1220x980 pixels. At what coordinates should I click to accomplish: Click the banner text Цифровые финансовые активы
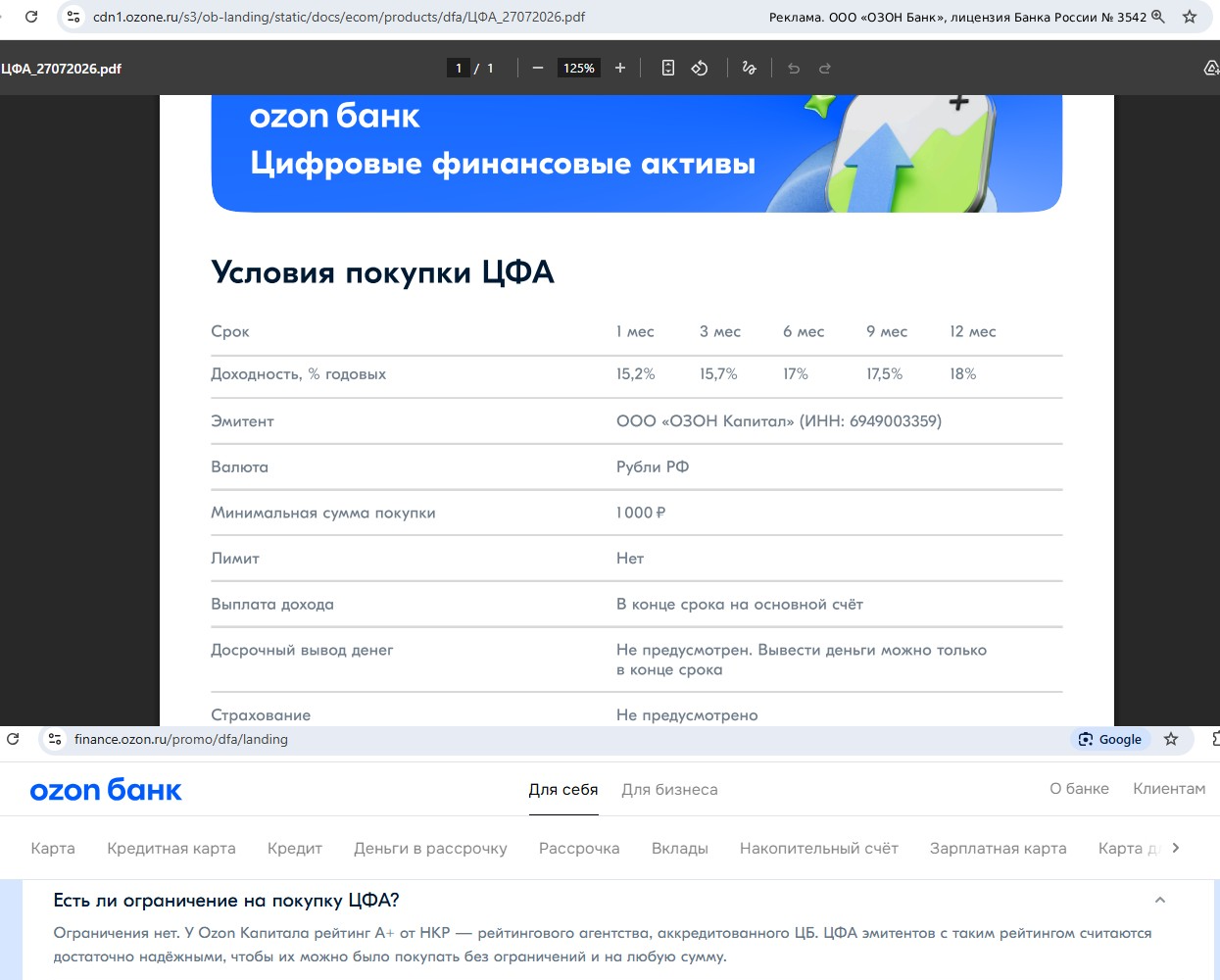(x=503, y=163)
